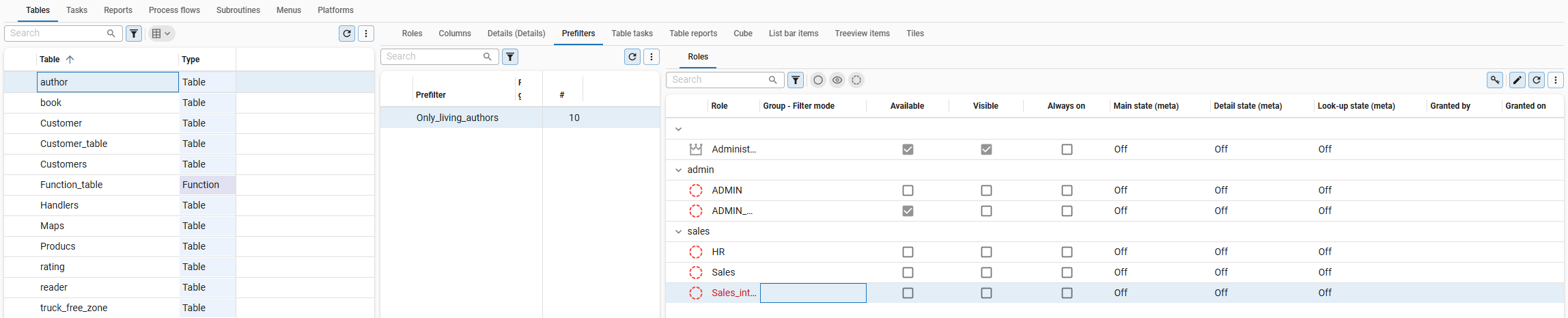Open the Tables panel overflow menu
This screenshot has height=318, width=1568.
tap(366, 34)
